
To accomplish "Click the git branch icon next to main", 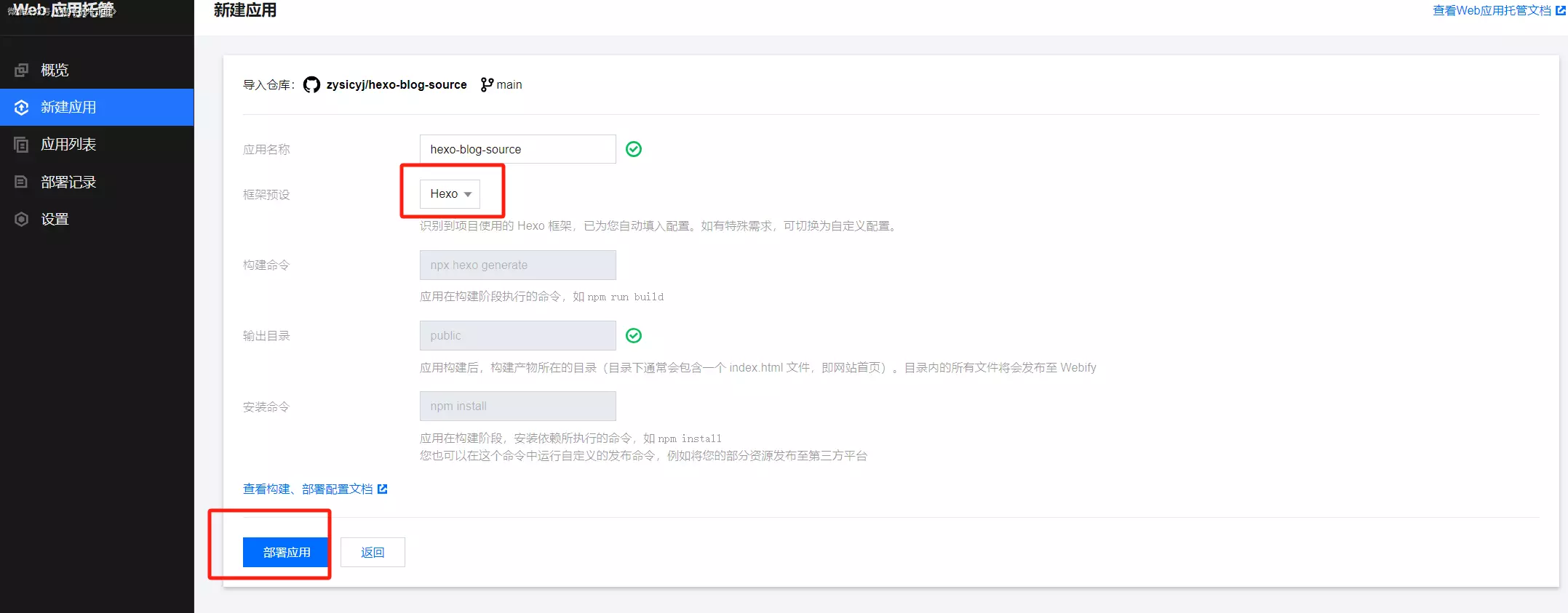I will click(487, 85).
